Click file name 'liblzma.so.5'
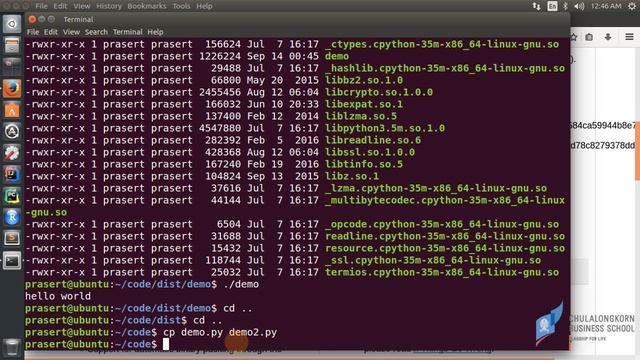640x360 pixels. (361, 116)
